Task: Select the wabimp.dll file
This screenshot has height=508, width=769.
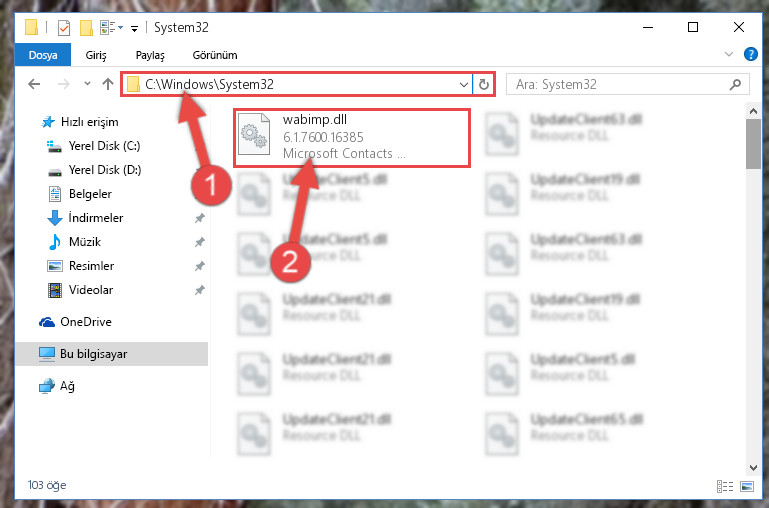Action: pyautogui.click(x=352, y=137)
